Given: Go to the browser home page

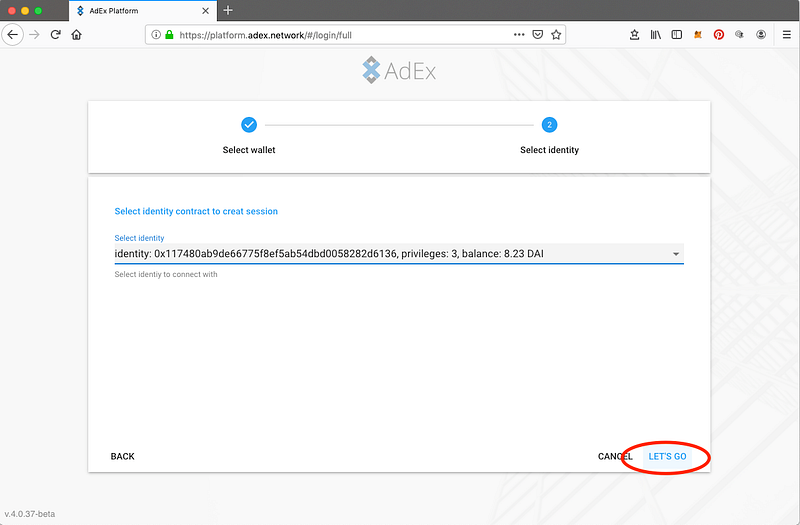Looking at the screenshot, I should coord(77,35).
